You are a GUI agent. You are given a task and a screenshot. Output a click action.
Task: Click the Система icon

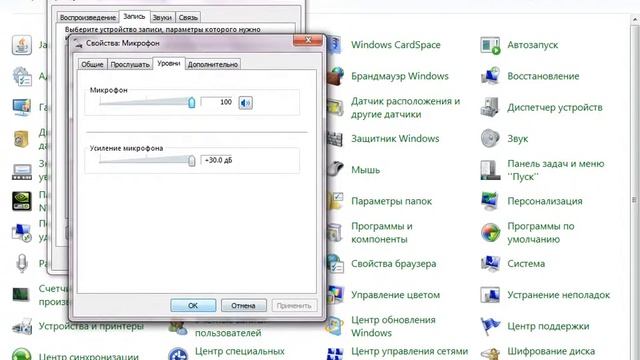(490, 264)
